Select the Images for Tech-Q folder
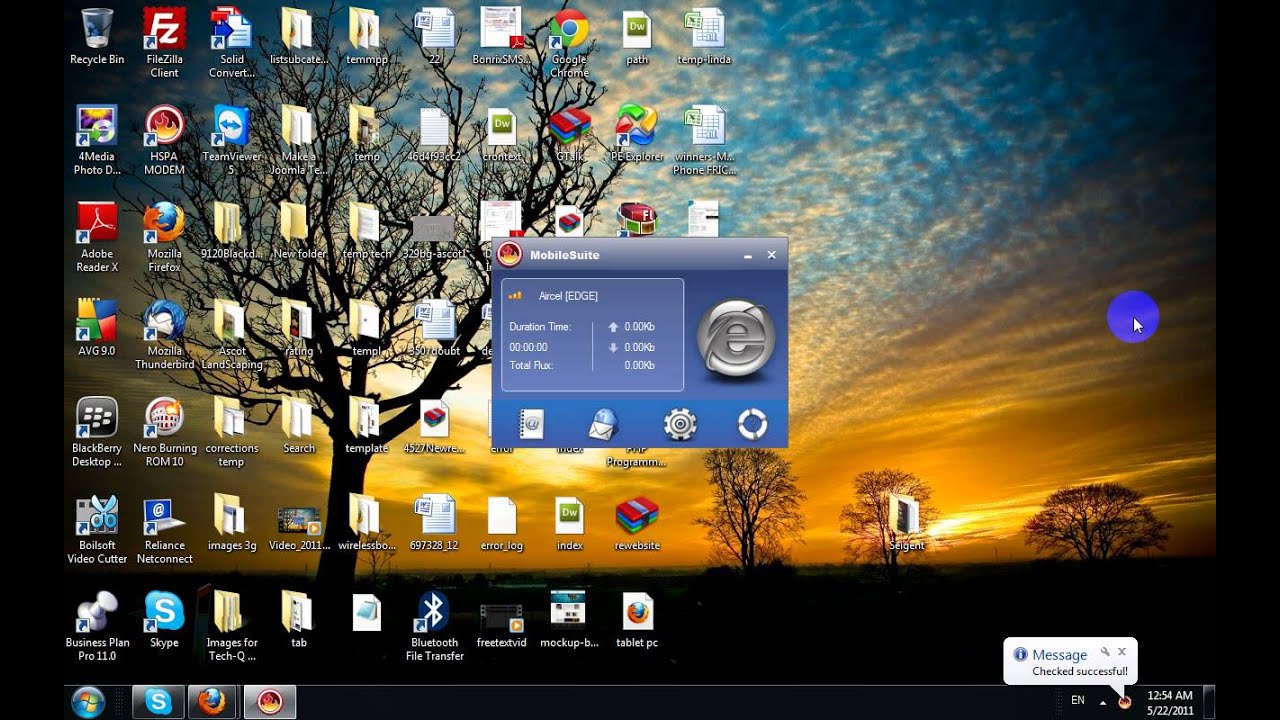This screenshot has height=720, width=1280. click(232, 626)
